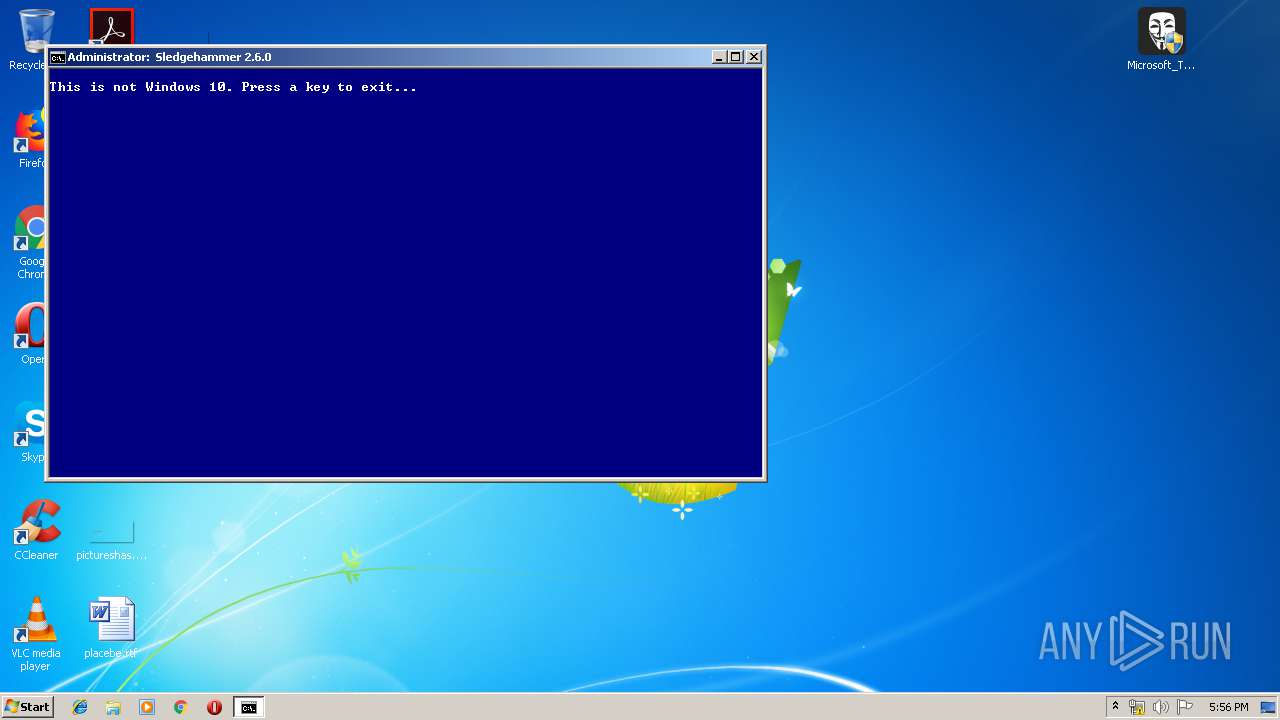Launch CCleaner from the desktop

[x=36, y=530]
